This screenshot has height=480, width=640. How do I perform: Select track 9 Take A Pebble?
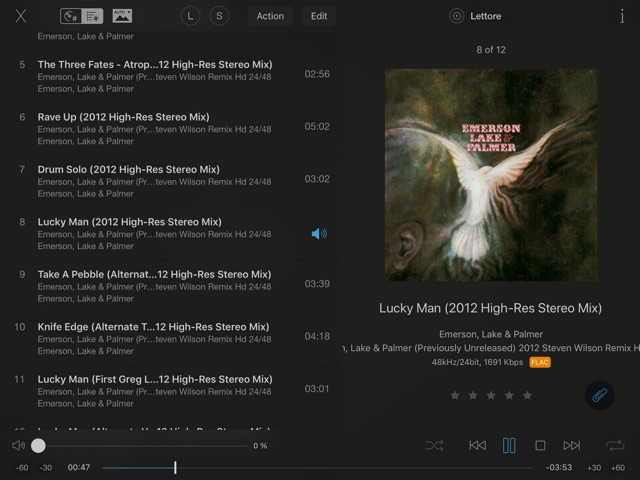(155, 285)
